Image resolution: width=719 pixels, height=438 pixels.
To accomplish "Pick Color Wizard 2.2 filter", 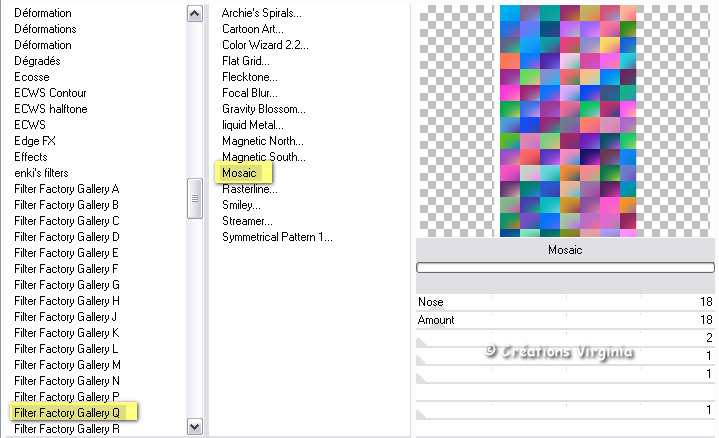I will point(265,45).
